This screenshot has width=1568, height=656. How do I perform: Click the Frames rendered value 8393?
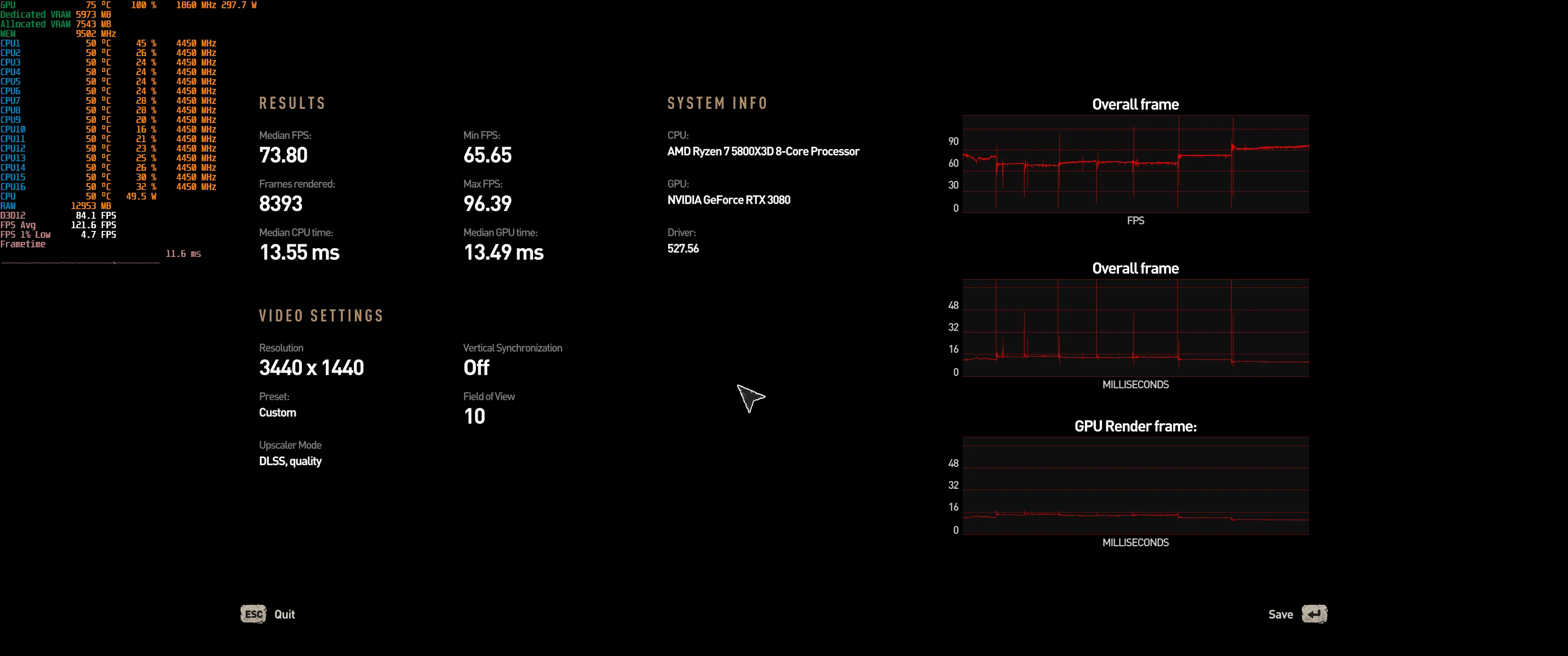(281, 204)
